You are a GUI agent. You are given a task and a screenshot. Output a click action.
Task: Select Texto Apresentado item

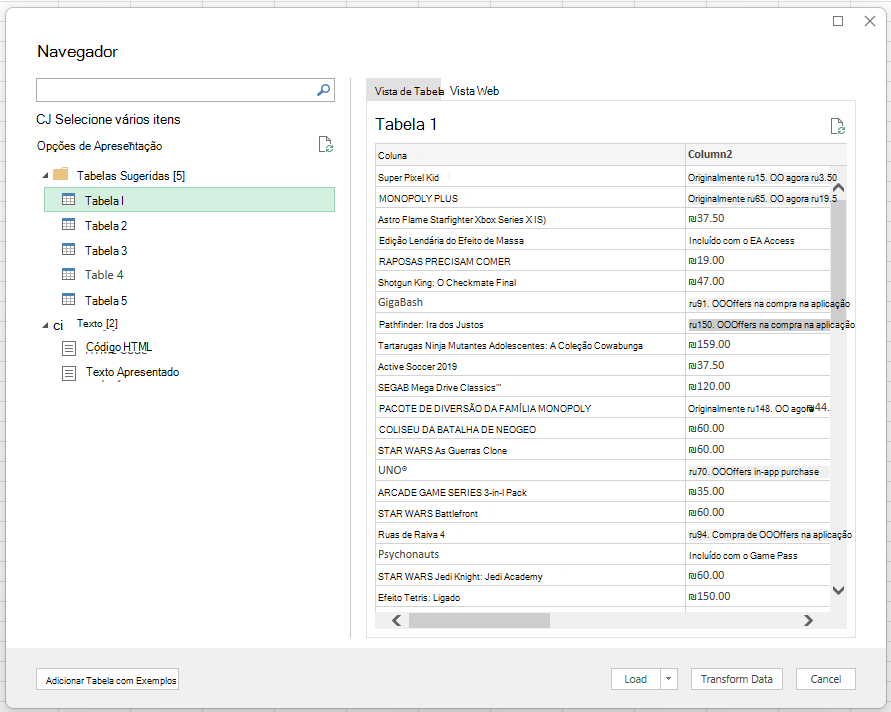pos(132,372)
